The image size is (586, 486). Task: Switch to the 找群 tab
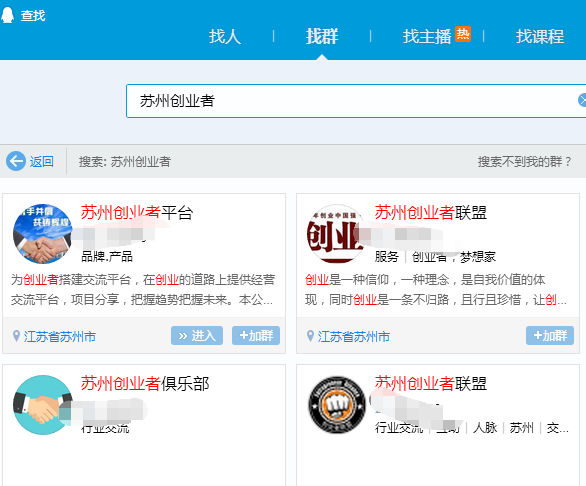(322, 36)
